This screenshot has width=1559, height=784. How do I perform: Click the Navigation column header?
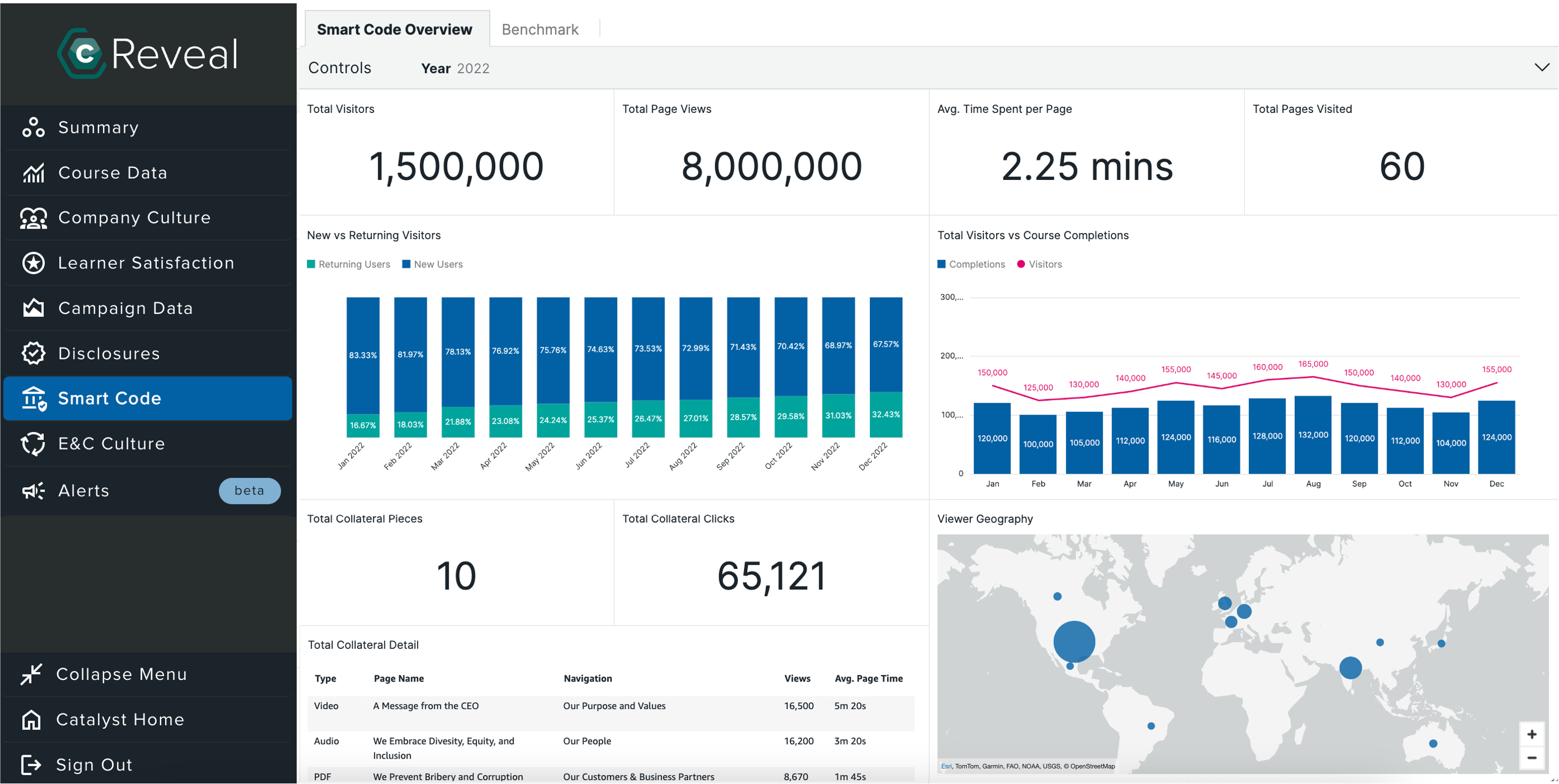(588, 679)
